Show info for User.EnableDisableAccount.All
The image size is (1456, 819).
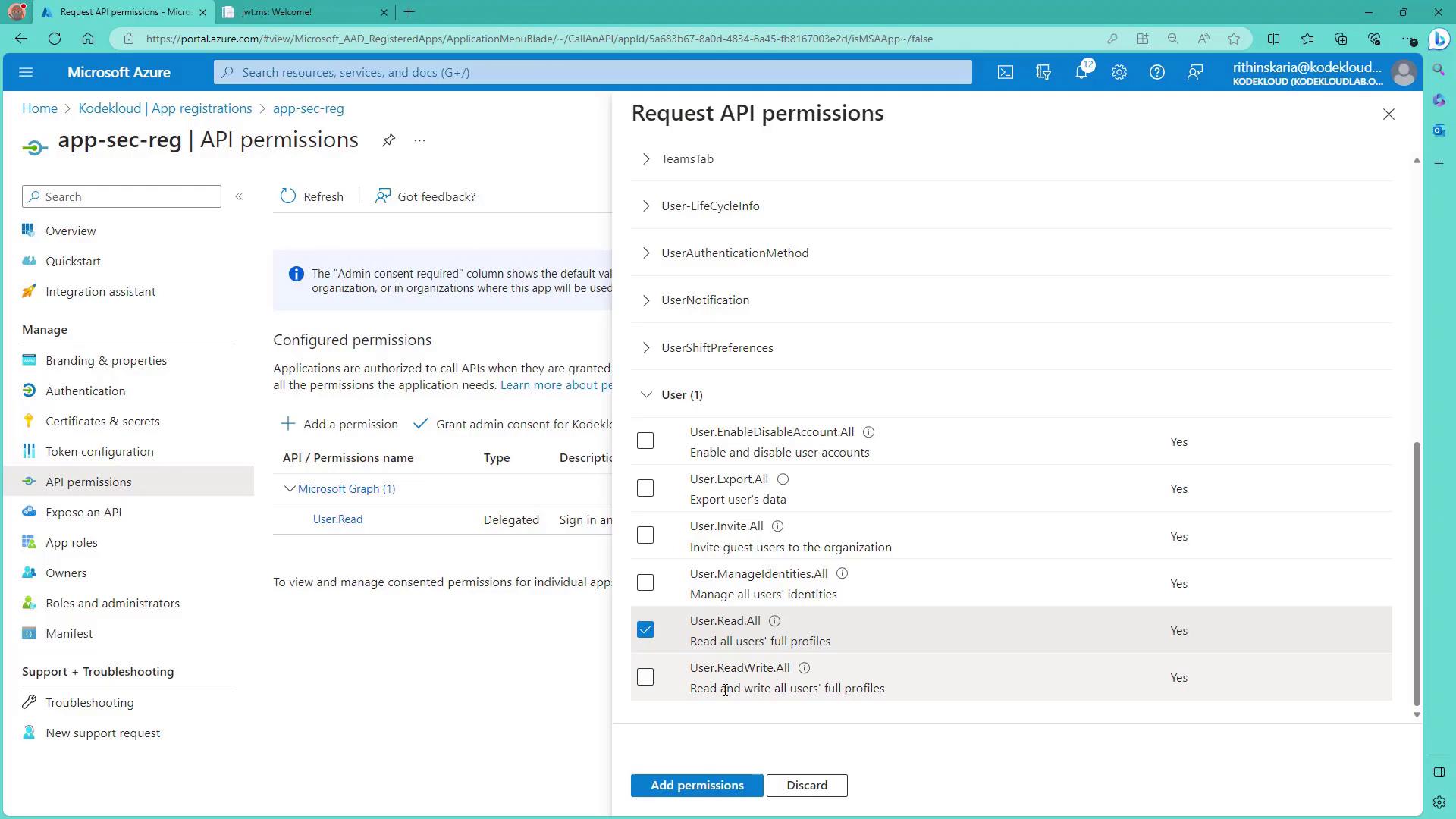[869, 432]
